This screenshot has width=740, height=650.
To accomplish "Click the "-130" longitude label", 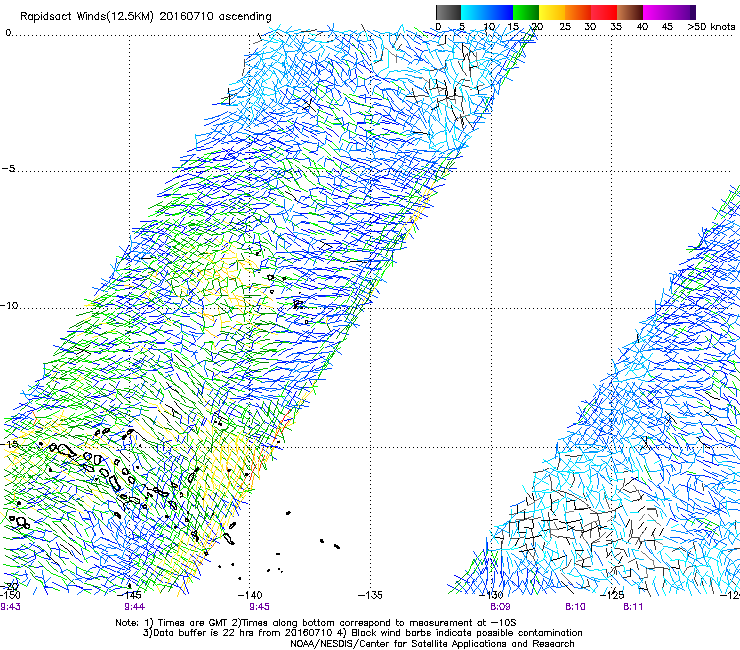I will (x=492, y=595).
